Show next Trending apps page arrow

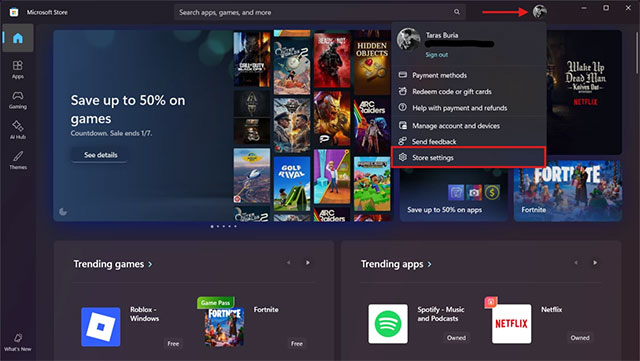(595, 263)
